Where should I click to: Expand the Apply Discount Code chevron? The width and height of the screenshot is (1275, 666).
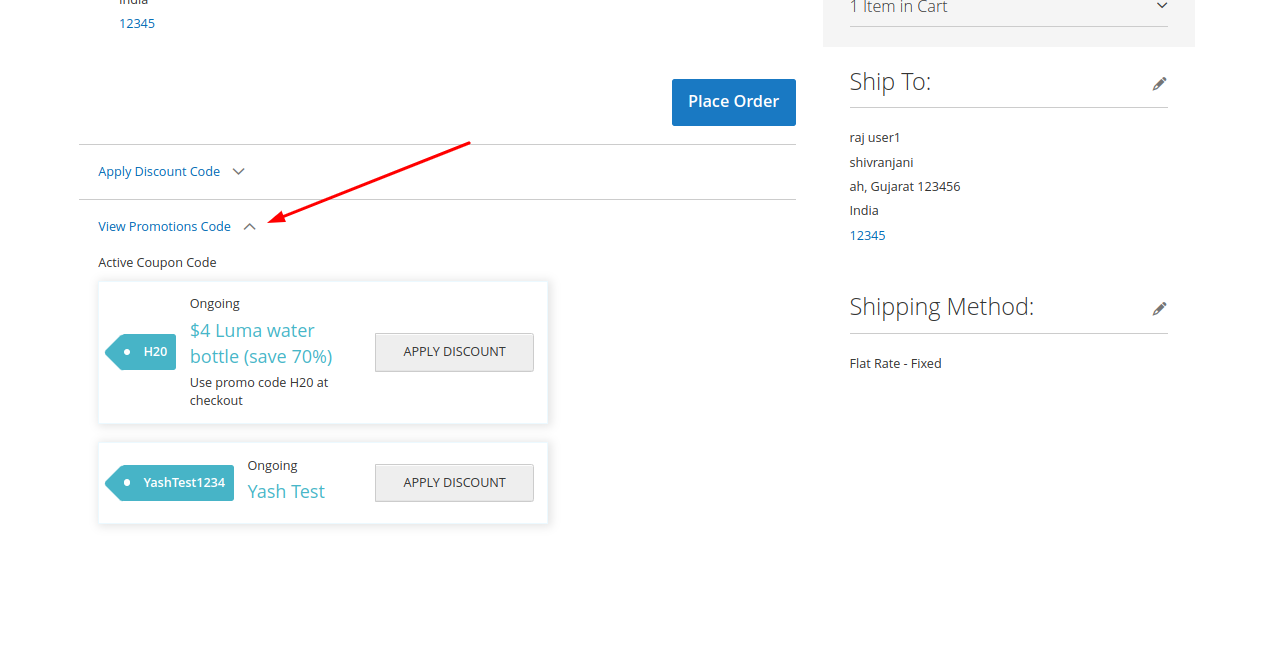pos(239,172)
